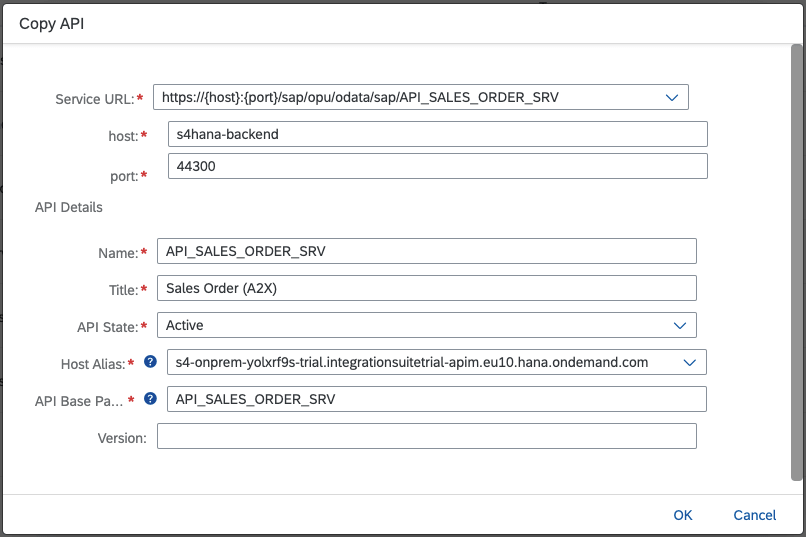This screenshot has width=806, height=537.
Task: Click the port label
Action: 124,176
